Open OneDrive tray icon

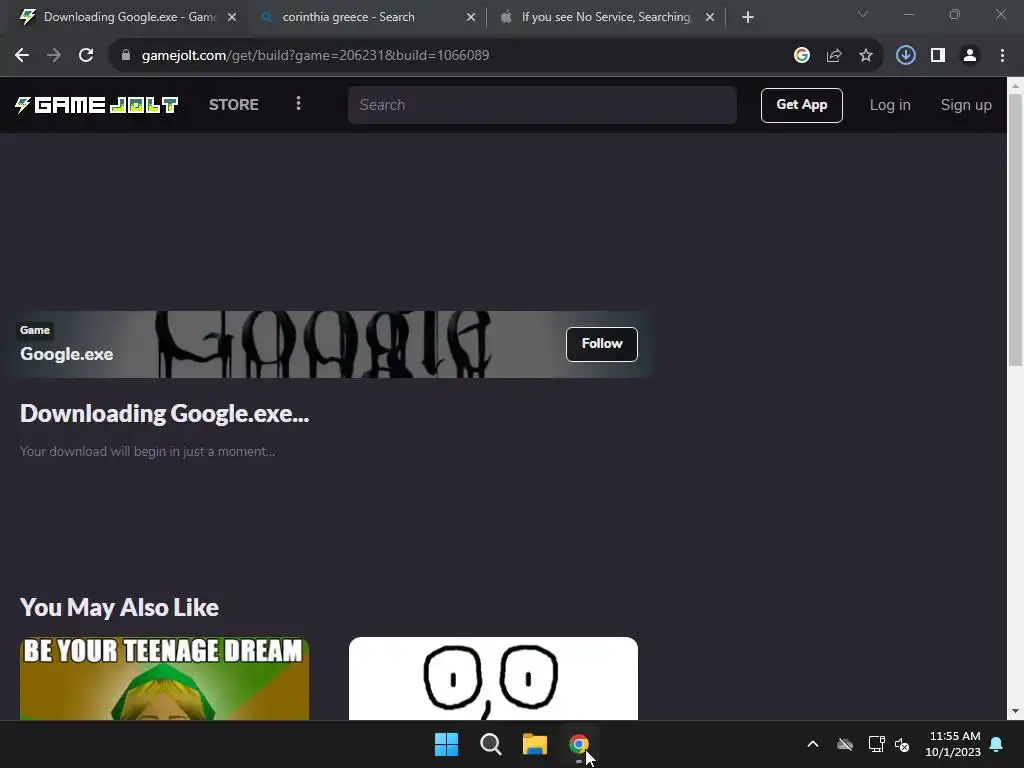point(845,744)
